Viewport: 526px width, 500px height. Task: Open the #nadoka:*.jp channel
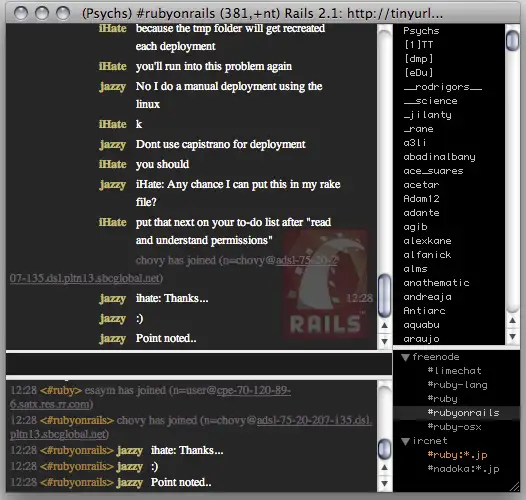(x=463, y=469)
